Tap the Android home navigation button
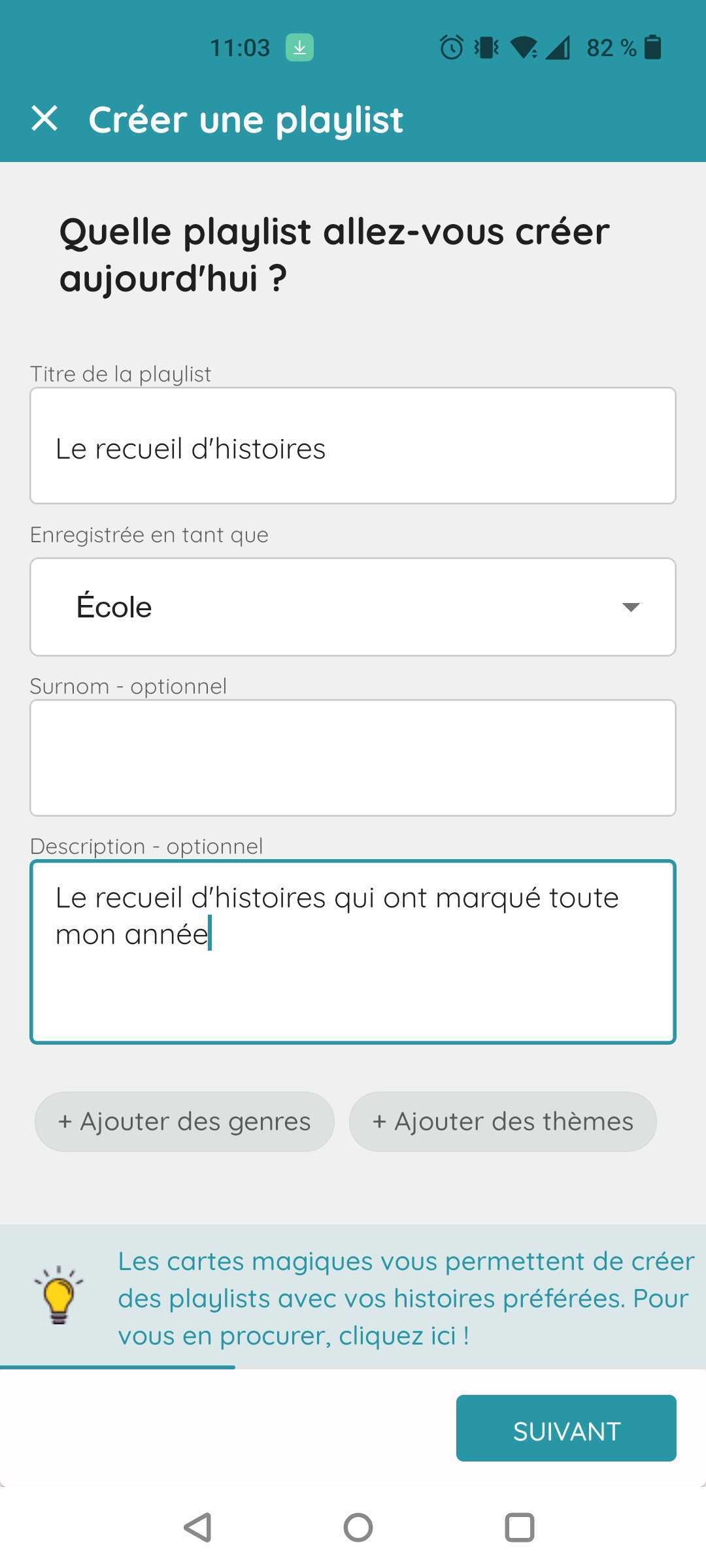Viewport: 706px width, 1568px height. point(358,1527)
